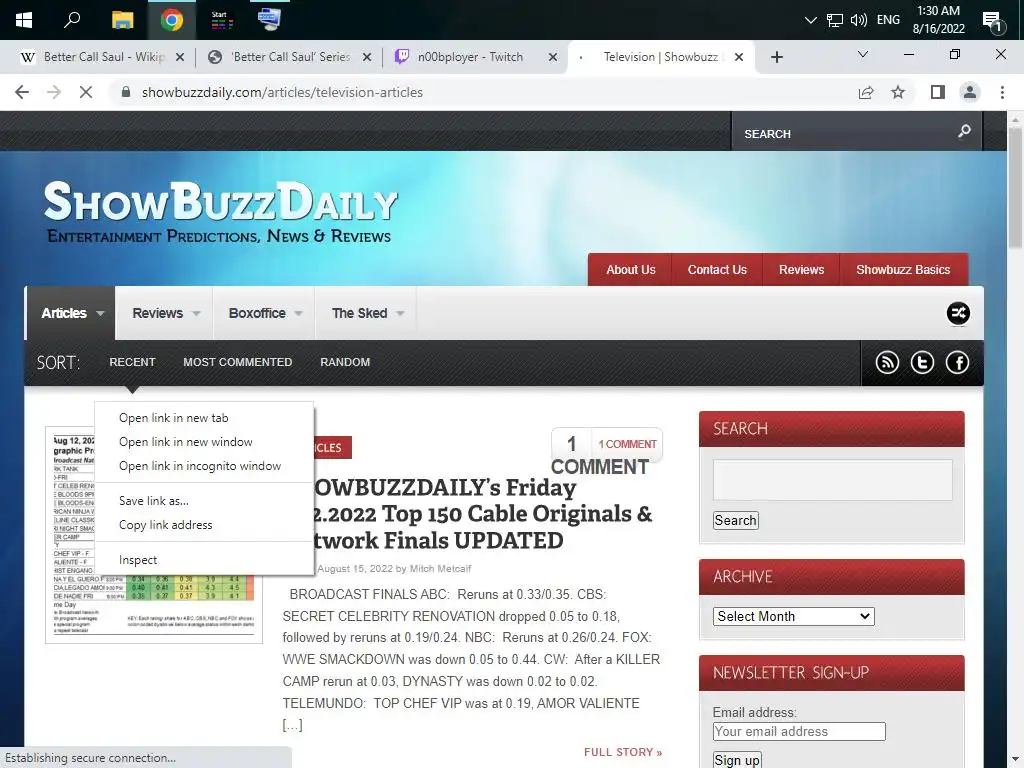This screenshot has width=1024, height=768.
Task: Open the notification center icon
Action: 993,21
